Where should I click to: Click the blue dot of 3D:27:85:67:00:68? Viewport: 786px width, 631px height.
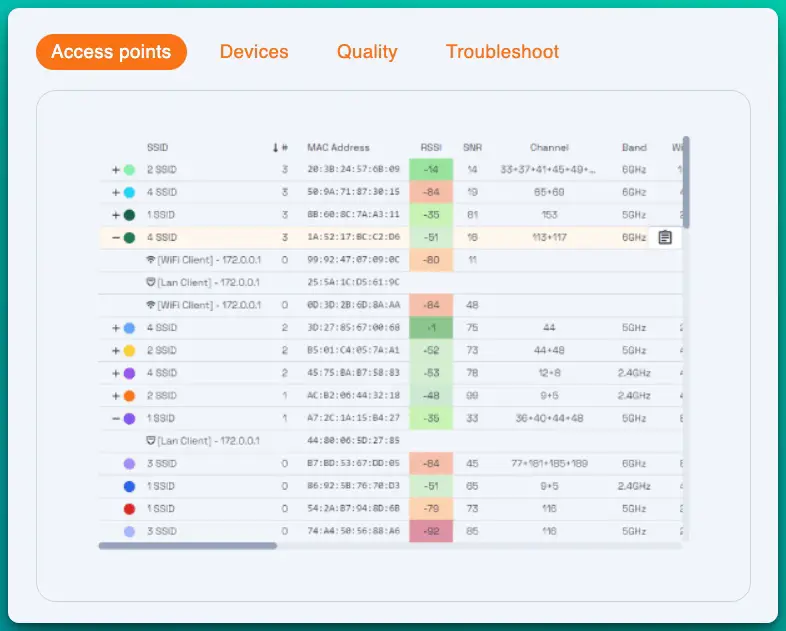point(129,328)
